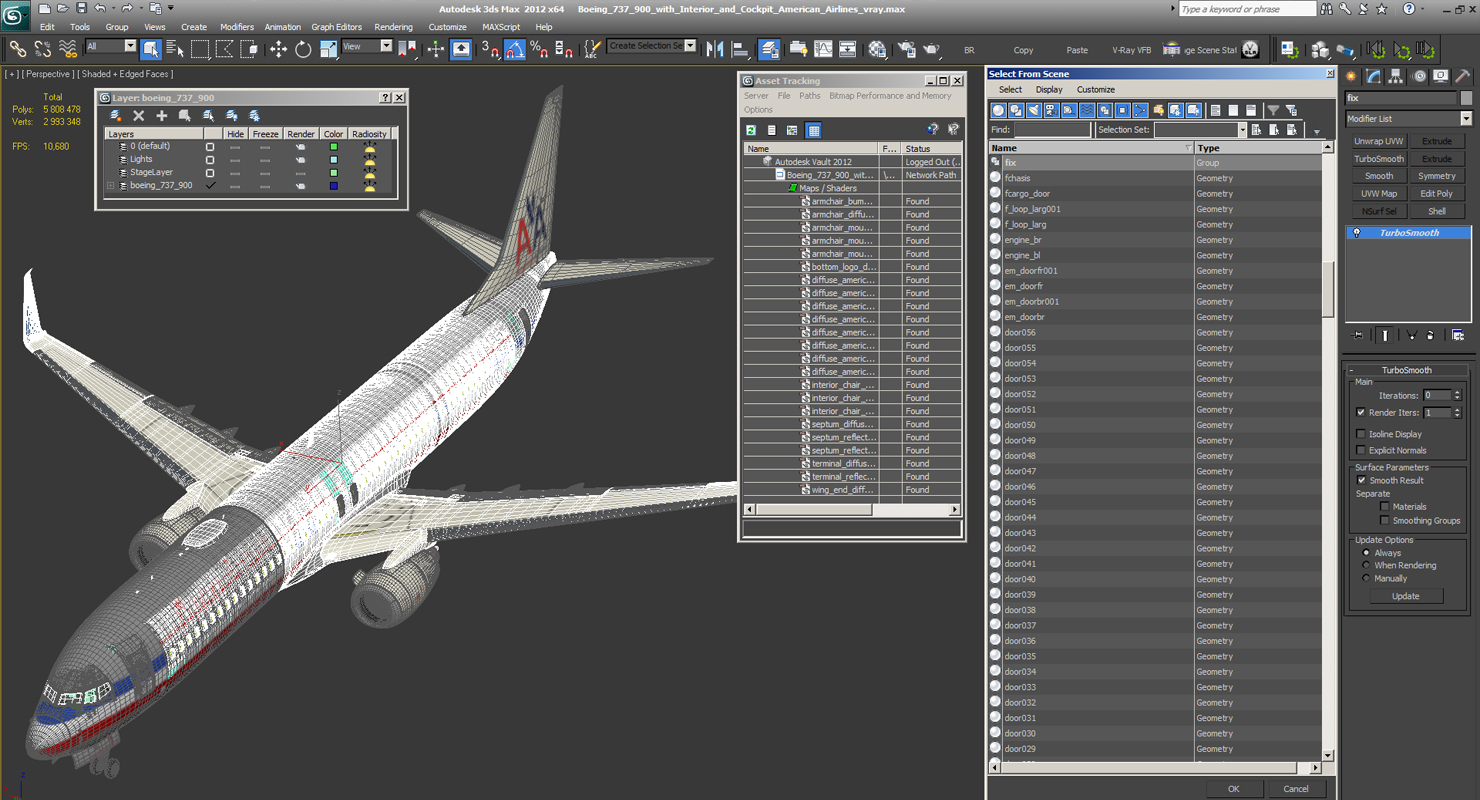1480x800 pixels.
Task: Open Display menu in Select From Scene
Action: click(x=1049, y=90)
